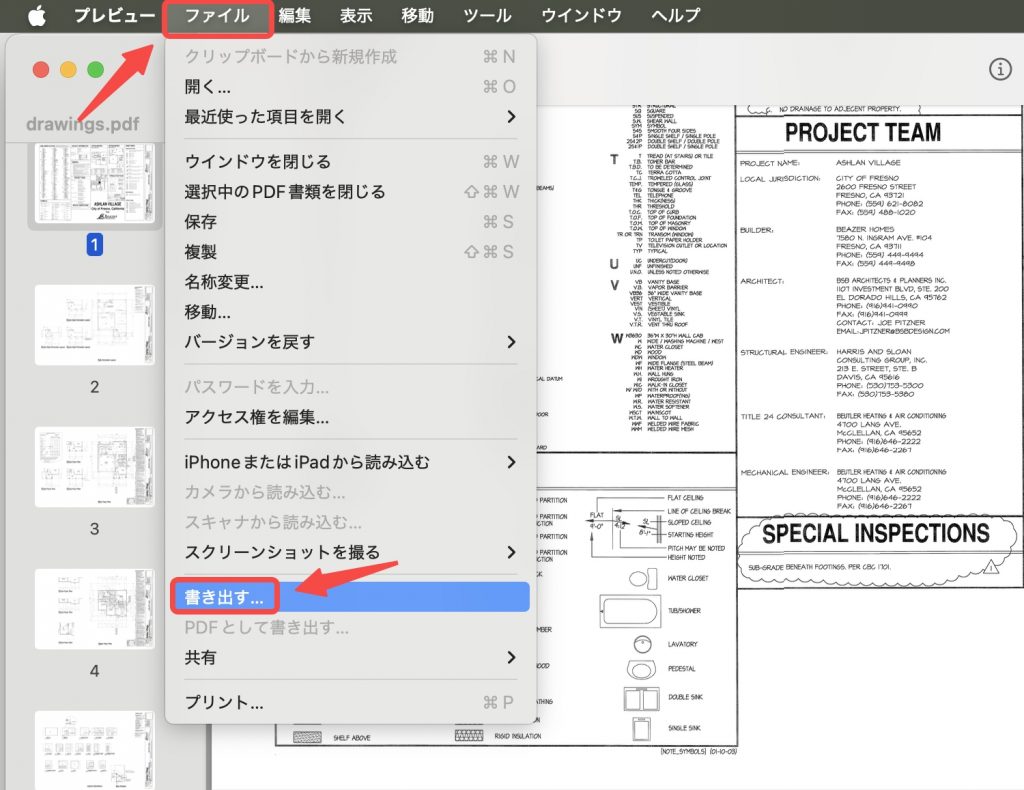
Task: Choose プリント… menu item
Action: point(351,703)
